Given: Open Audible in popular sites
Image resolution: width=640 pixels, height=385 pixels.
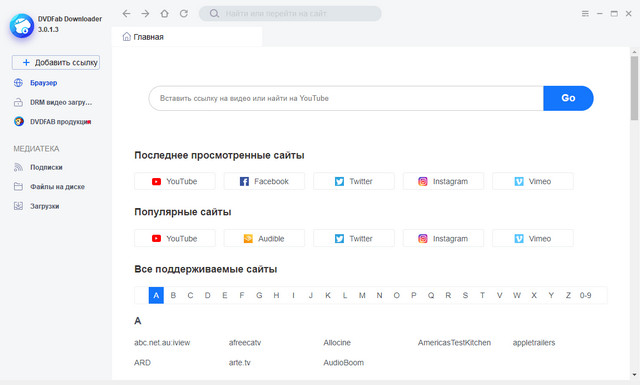Looking at the screenshot, I should tap(264, 238).
